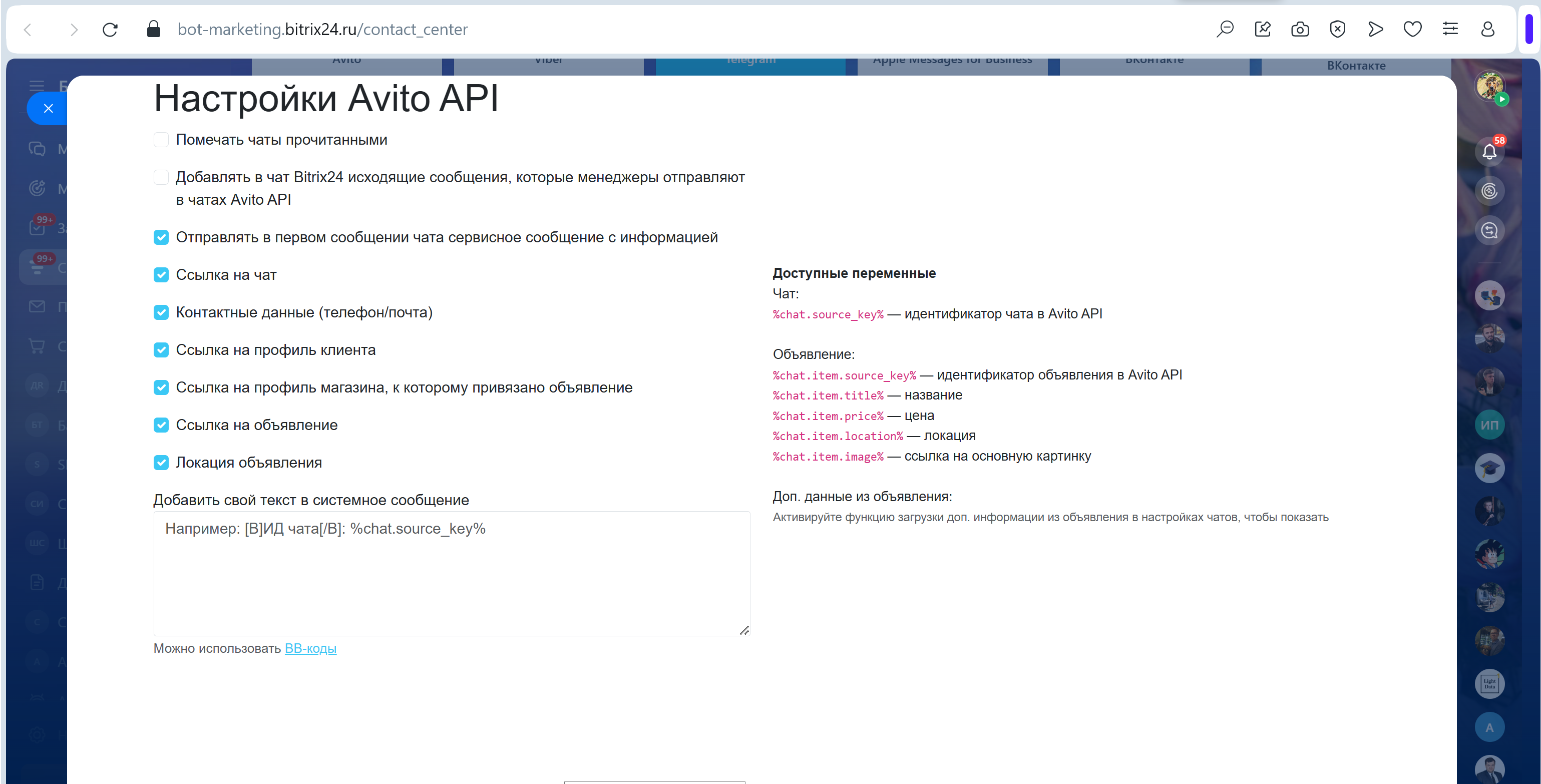
Task: Select the ВКонтакте tile at top right
Action: click(1356, 66)
